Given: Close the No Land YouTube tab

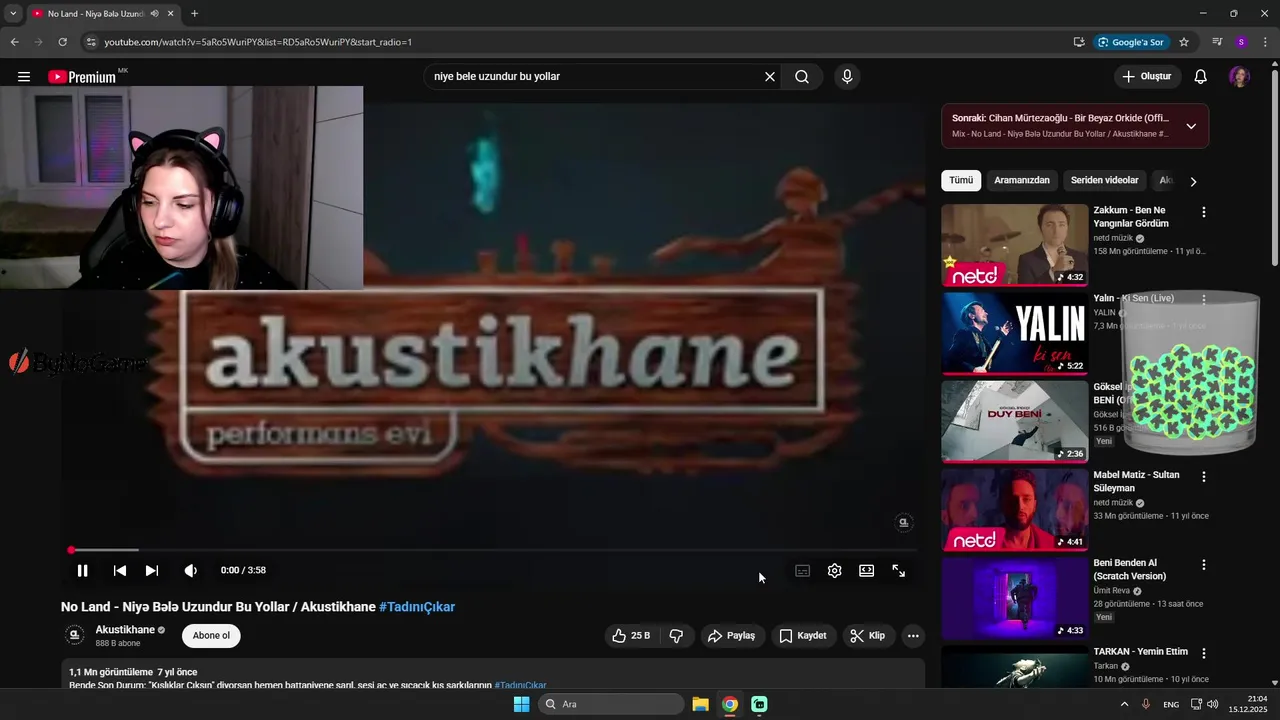Looking at the screenshot, I should point(171,14).
